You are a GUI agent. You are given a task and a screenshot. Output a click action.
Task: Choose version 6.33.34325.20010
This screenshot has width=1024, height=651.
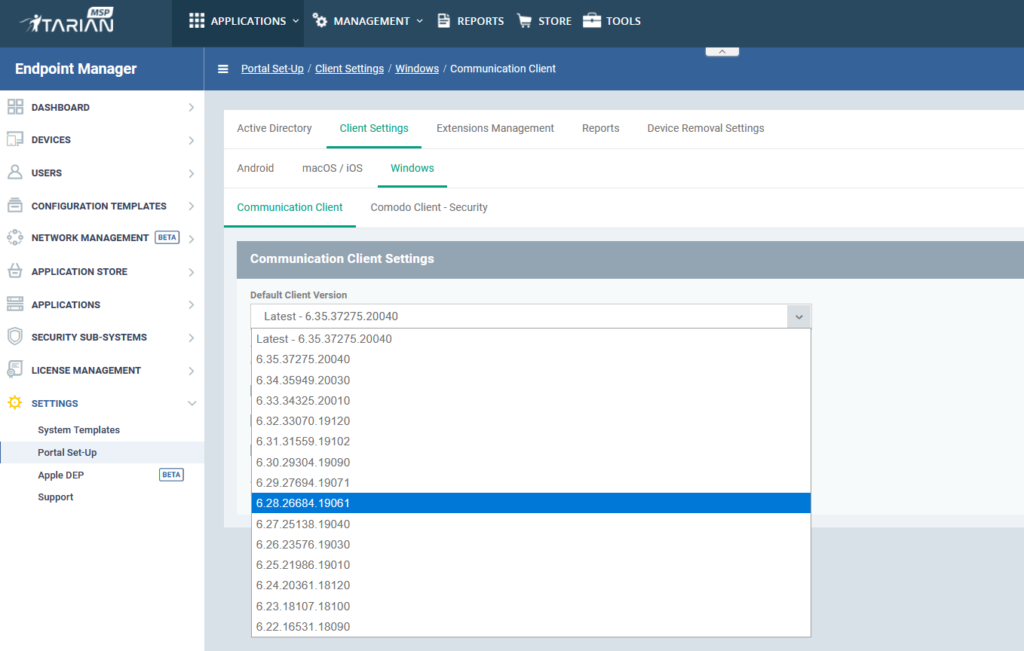click(x=531, y=400)
